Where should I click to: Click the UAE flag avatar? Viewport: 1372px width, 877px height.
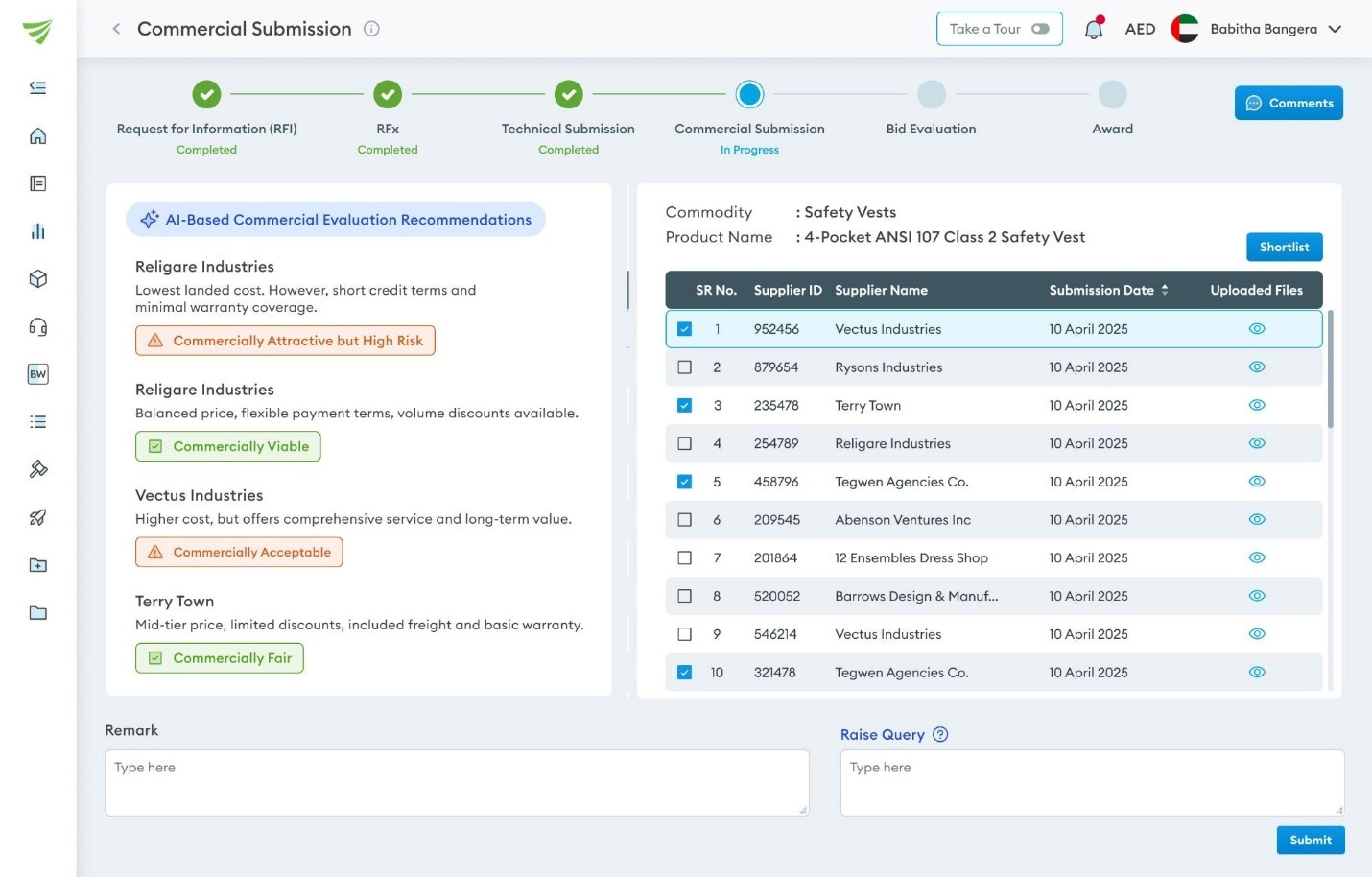pos(1185,29)
